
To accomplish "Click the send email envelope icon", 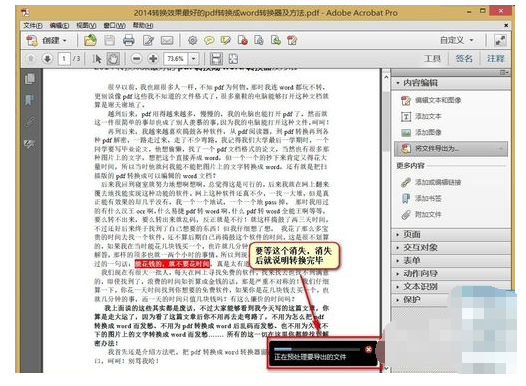I will (x=167, y=41).
